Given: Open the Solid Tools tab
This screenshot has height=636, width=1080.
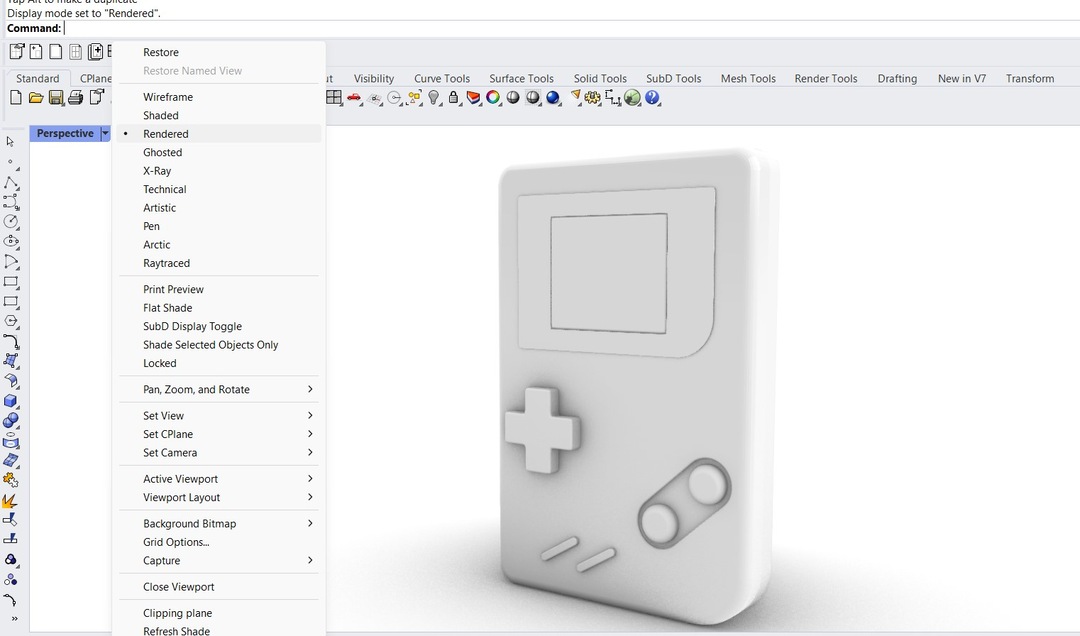Looking at the screenshot, I should 600,79.
